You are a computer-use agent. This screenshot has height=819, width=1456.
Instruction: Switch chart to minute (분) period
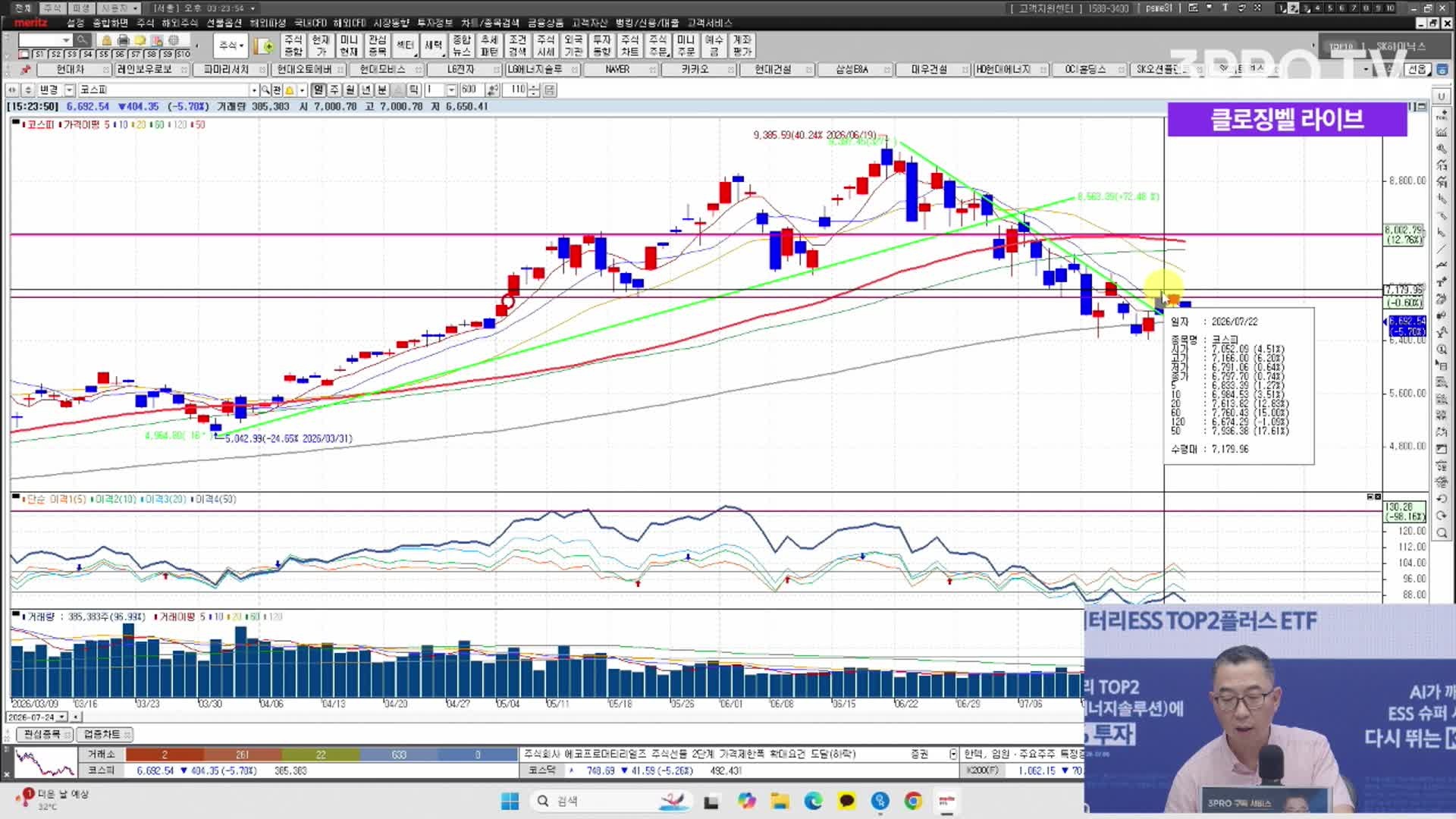(382, 89)
